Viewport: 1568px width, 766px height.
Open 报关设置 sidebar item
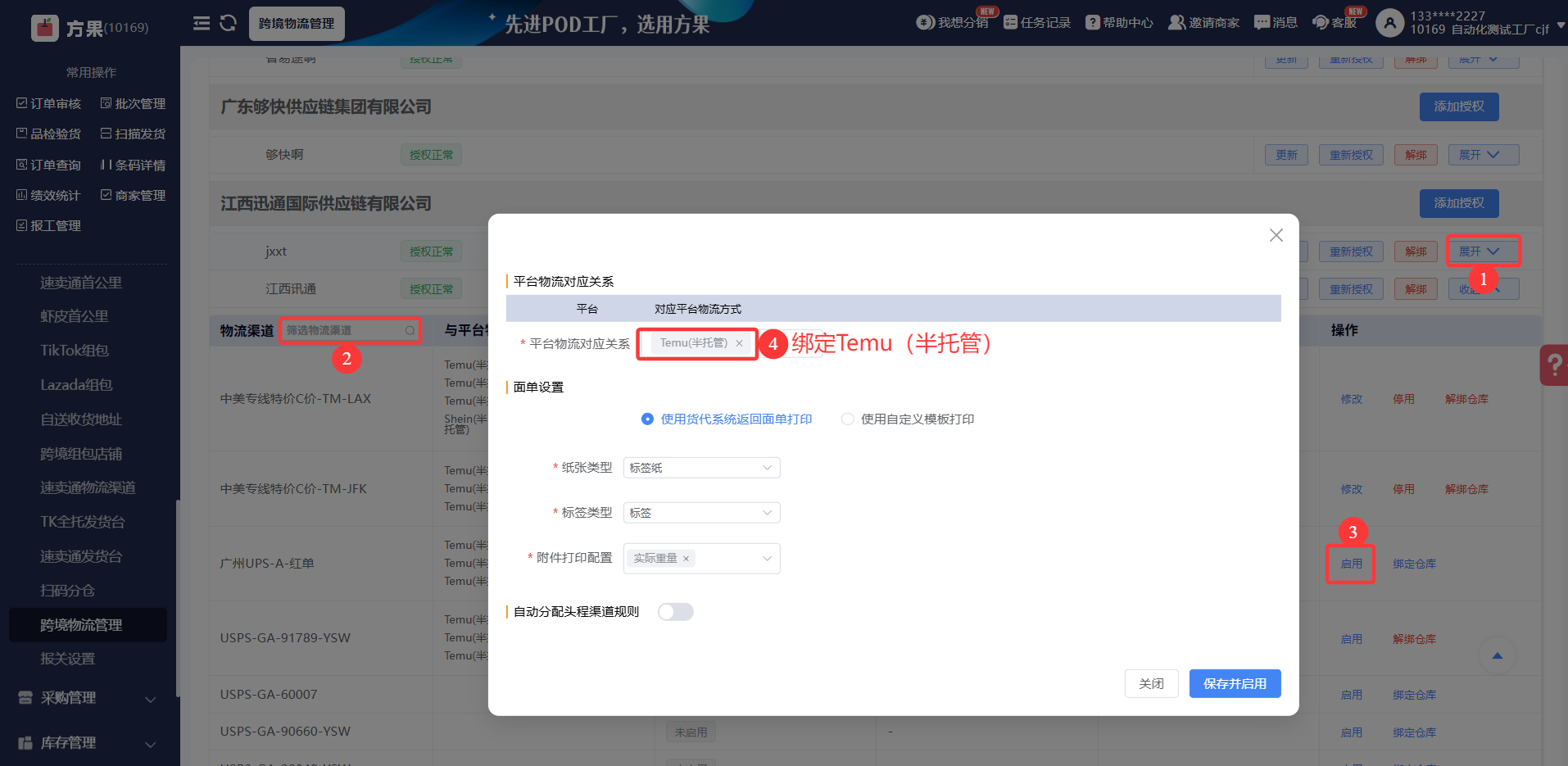[68, 659]
